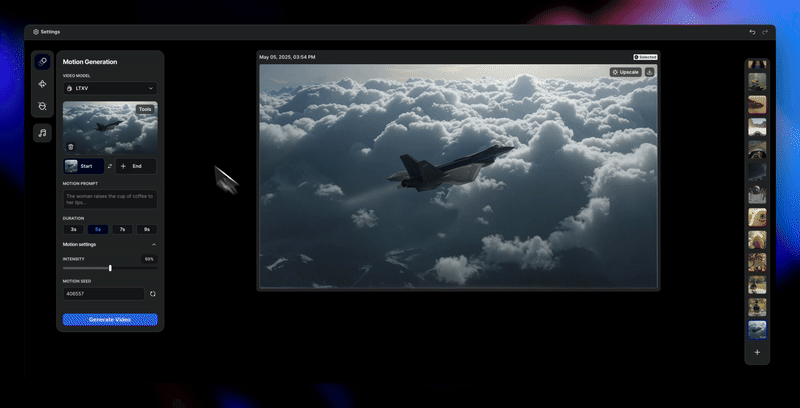800x408 pixels.
Task: Click the Selected badge on the image card
Action: (x=645, y=57)
